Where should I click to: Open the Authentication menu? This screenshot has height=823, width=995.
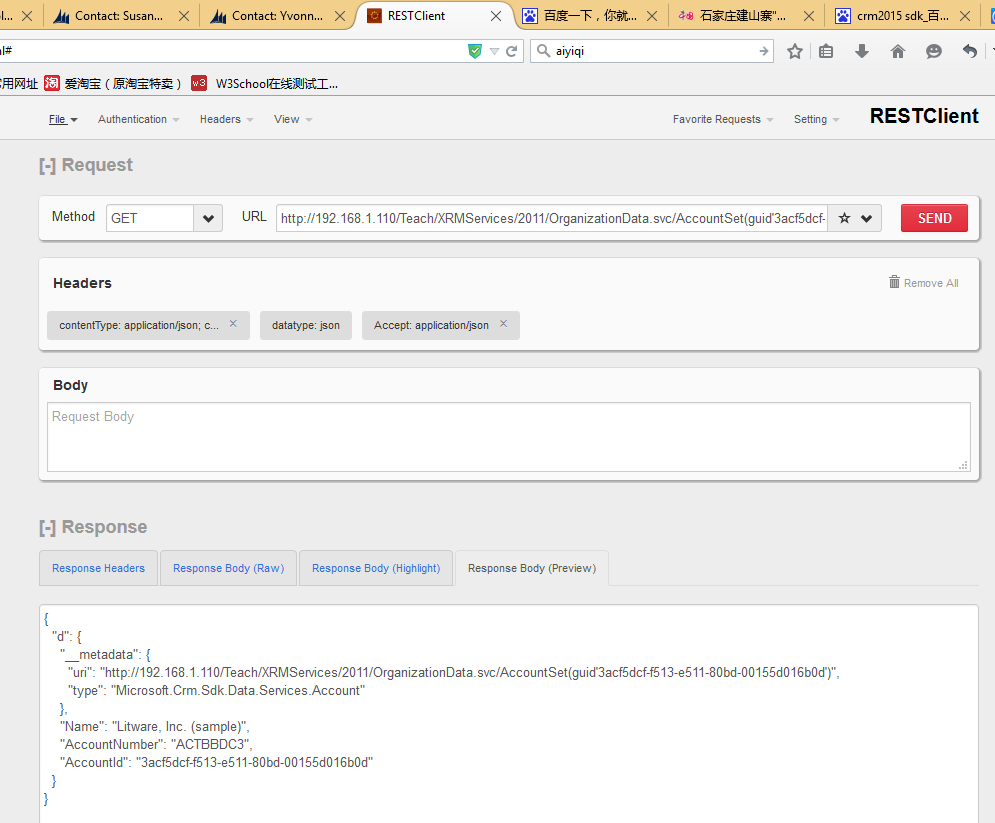pos(138,119)
